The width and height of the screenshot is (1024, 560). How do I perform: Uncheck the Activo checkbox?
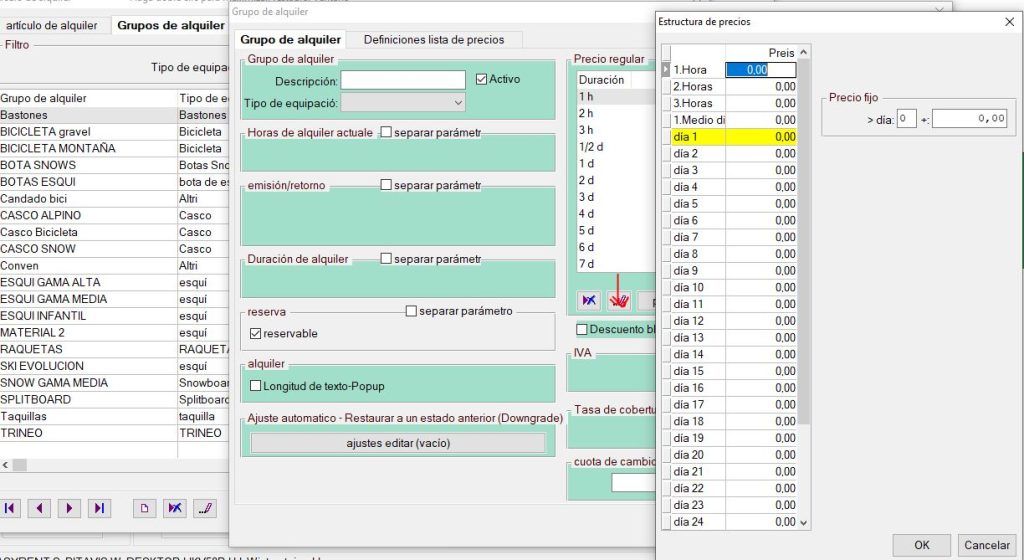coord(481,79)
